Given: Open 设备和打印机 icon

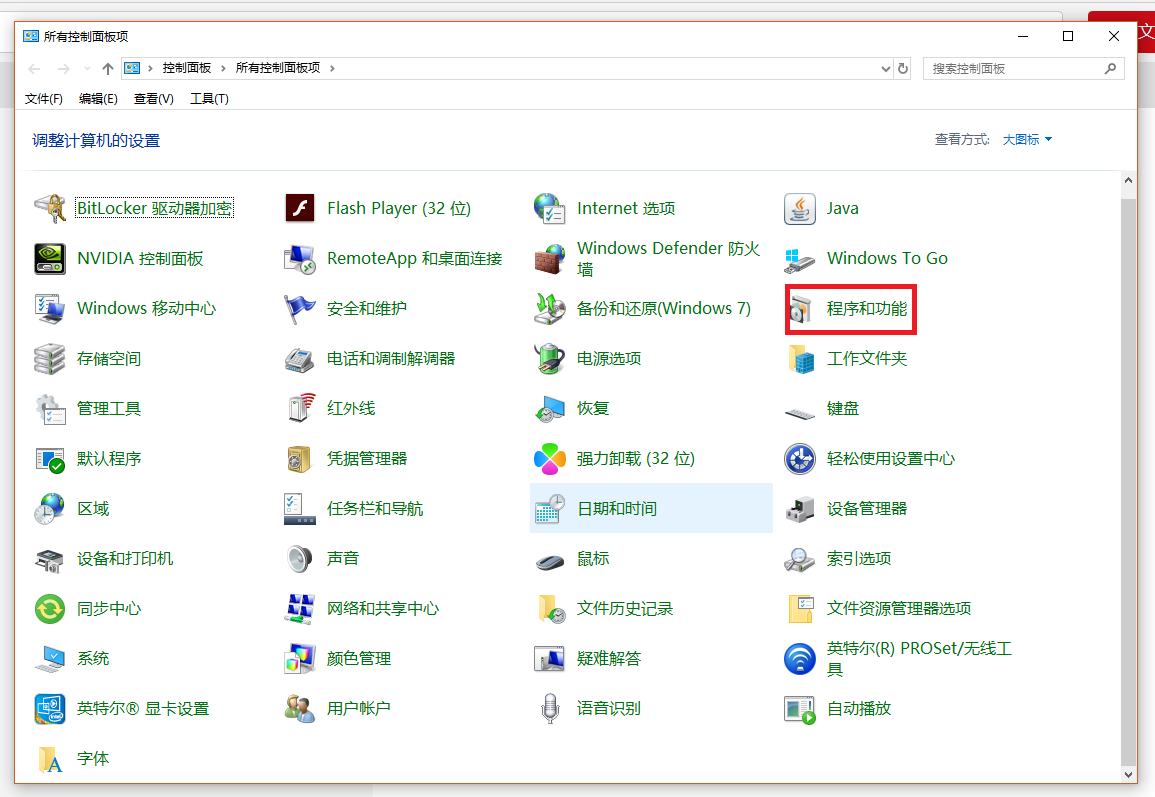Looking at the screenshot, I should 50,559.
